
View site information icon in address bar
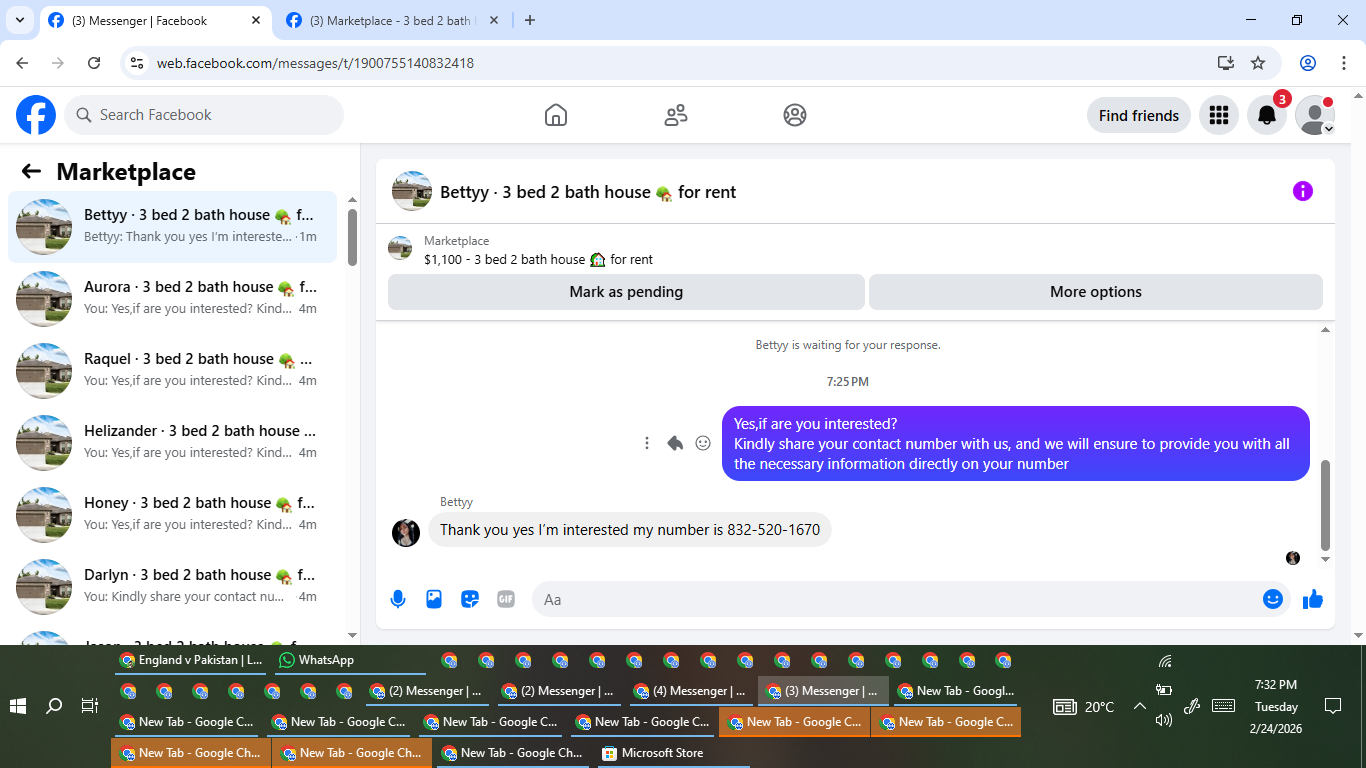point(138,63)
